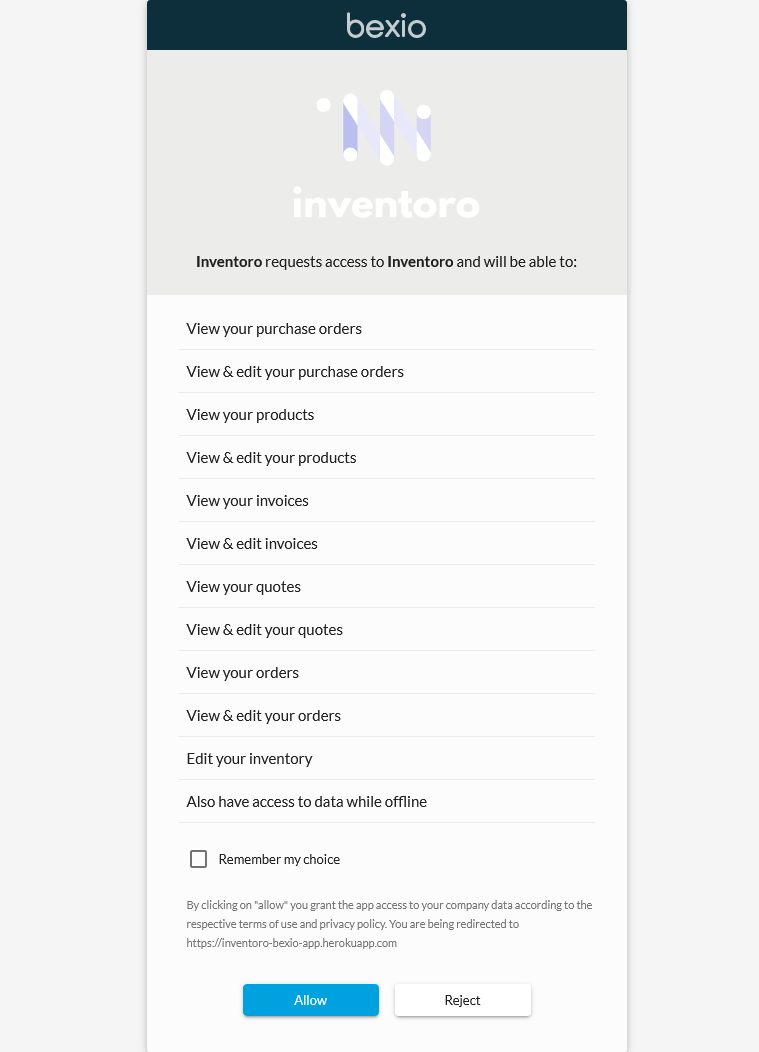
Task: Click the View your products permission
Action: (x=250, y=415)
